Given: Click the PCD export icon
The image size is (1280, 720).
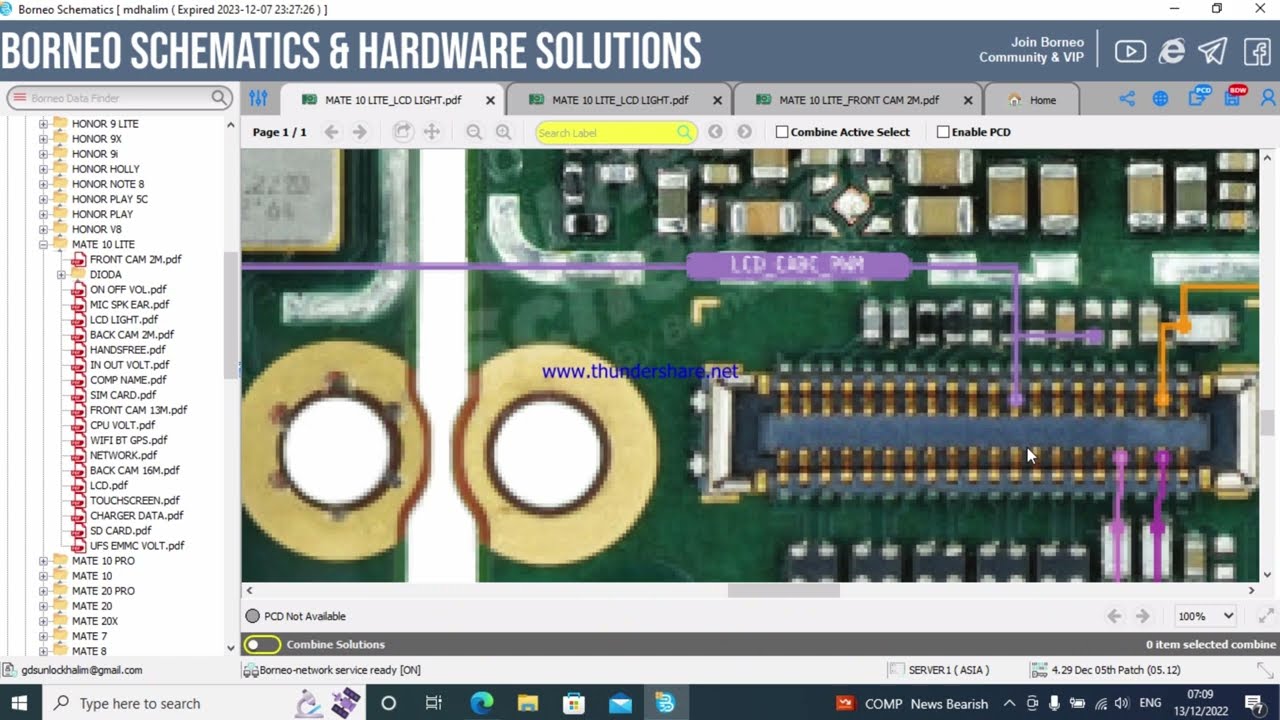Looking at the screenshot, I should [x=1199, y=97].
